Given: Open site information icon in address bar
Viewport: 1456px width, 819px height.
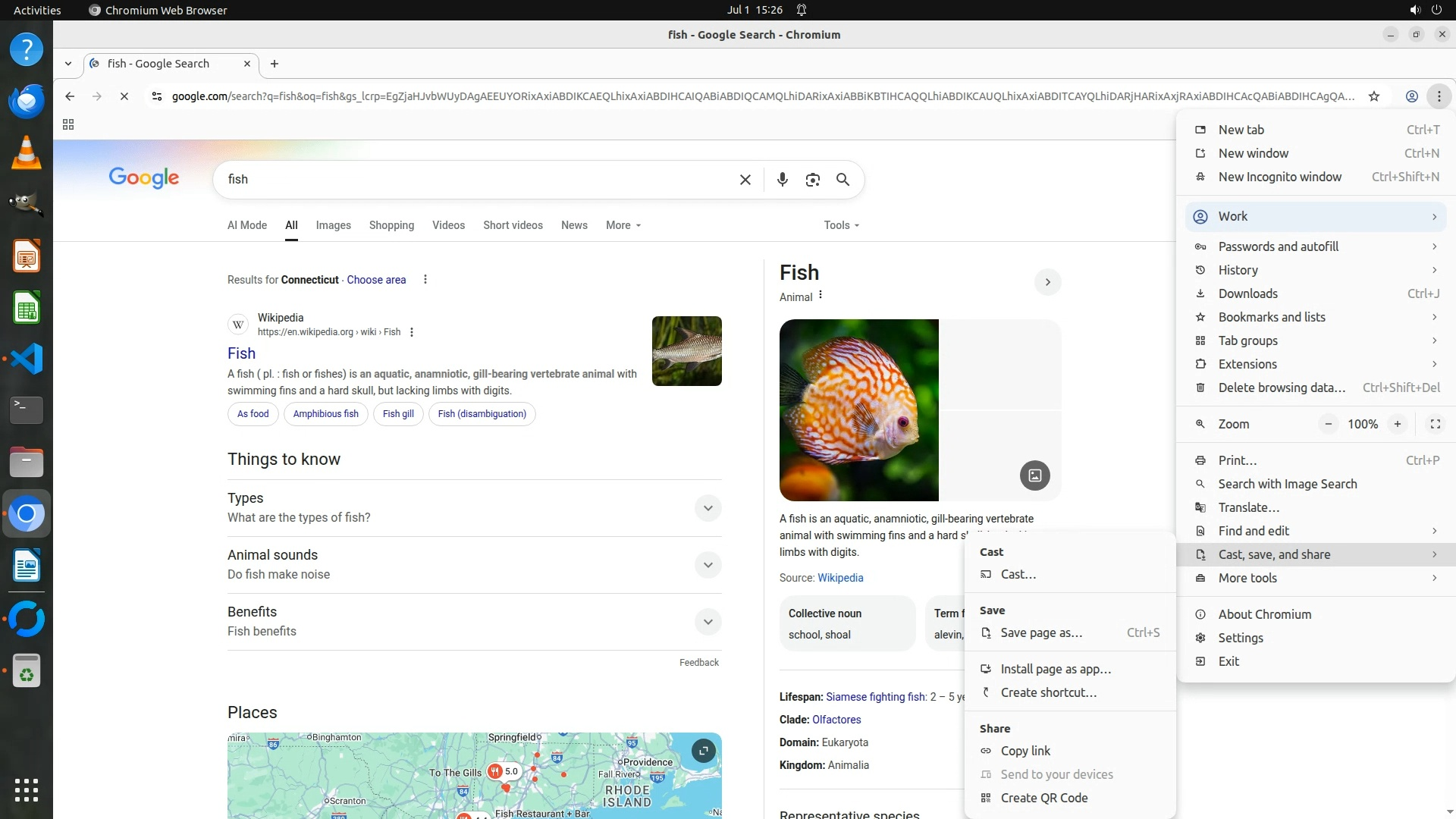Looking at the screenshot, I should point(156,96).
